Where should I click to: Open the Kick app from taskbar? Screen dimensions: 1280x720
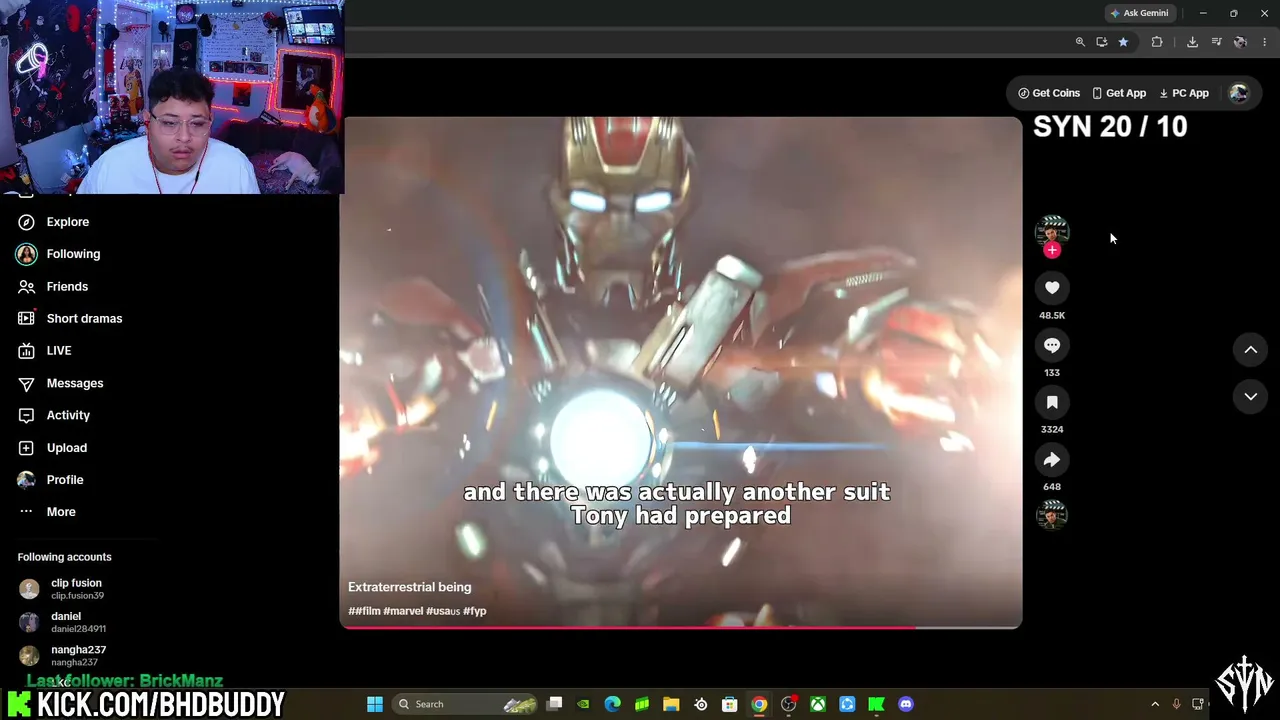point(876,704)
